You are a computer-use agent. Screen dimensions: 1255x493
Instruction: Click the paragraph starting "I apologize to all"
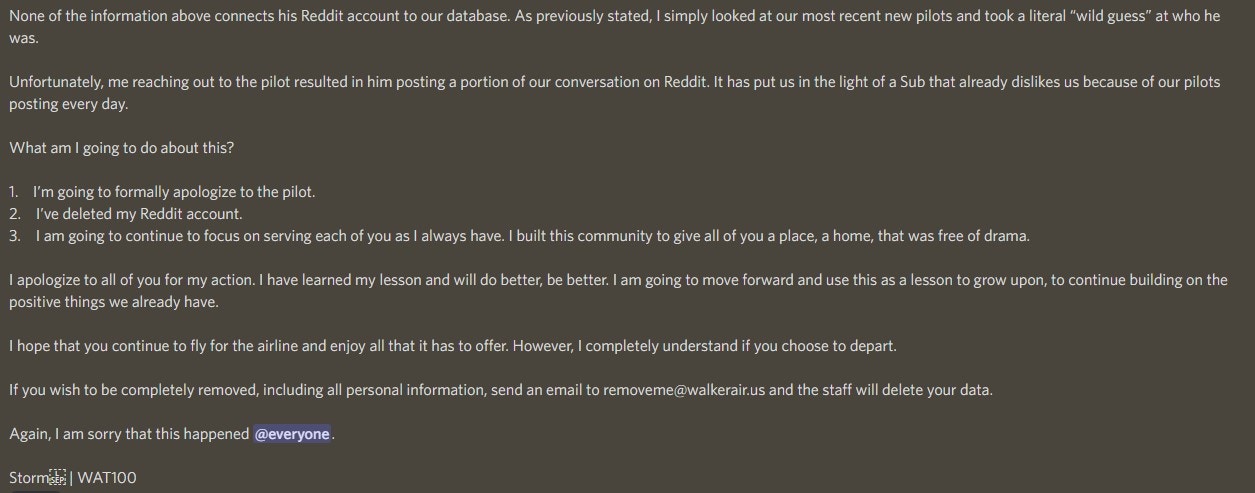point(618,280)
